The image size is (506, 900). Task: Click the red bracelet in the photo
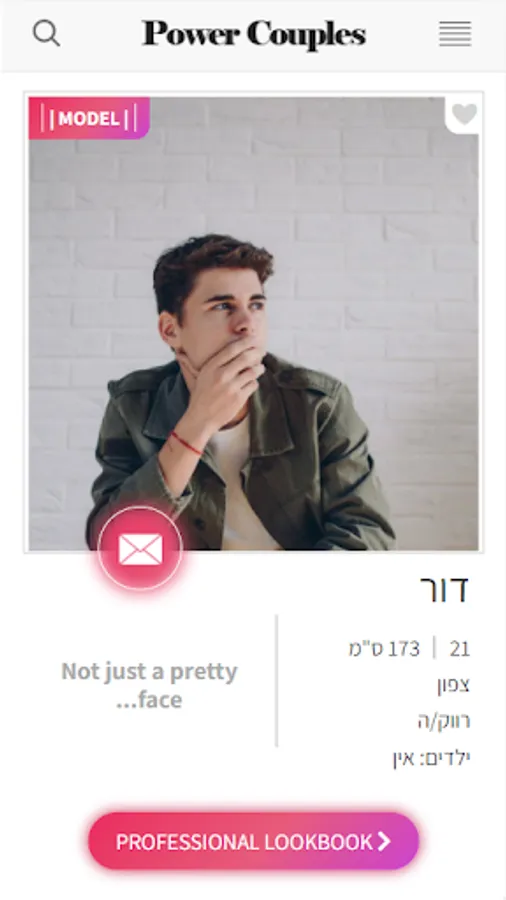(x=185, y=444)
